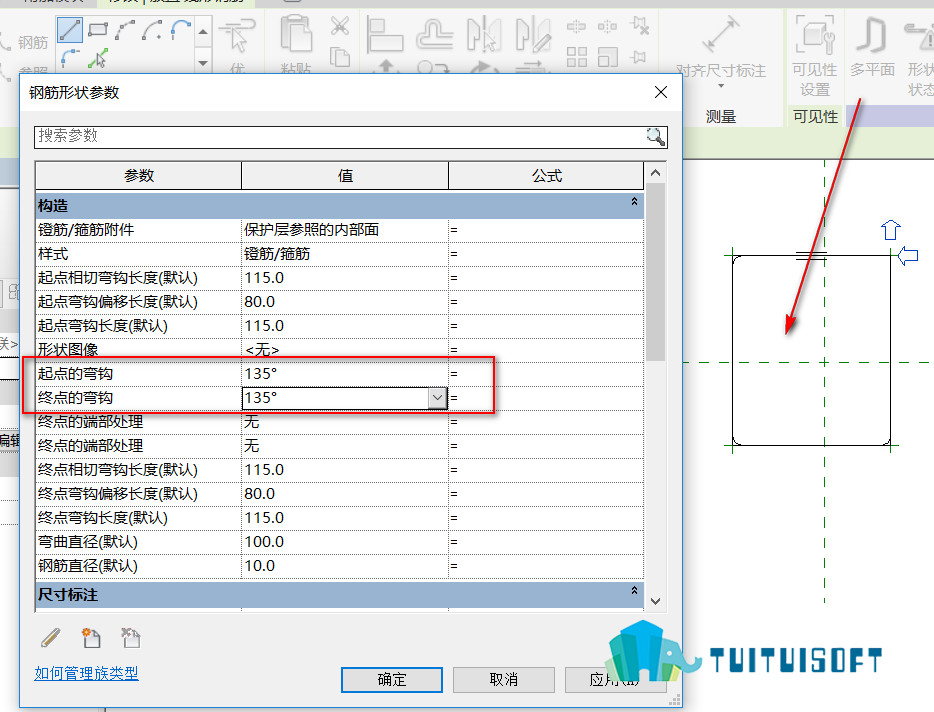The width and height of the screenshot is (934, 712).
Task: Click the search magnifier icon
Action: [655, 137]
